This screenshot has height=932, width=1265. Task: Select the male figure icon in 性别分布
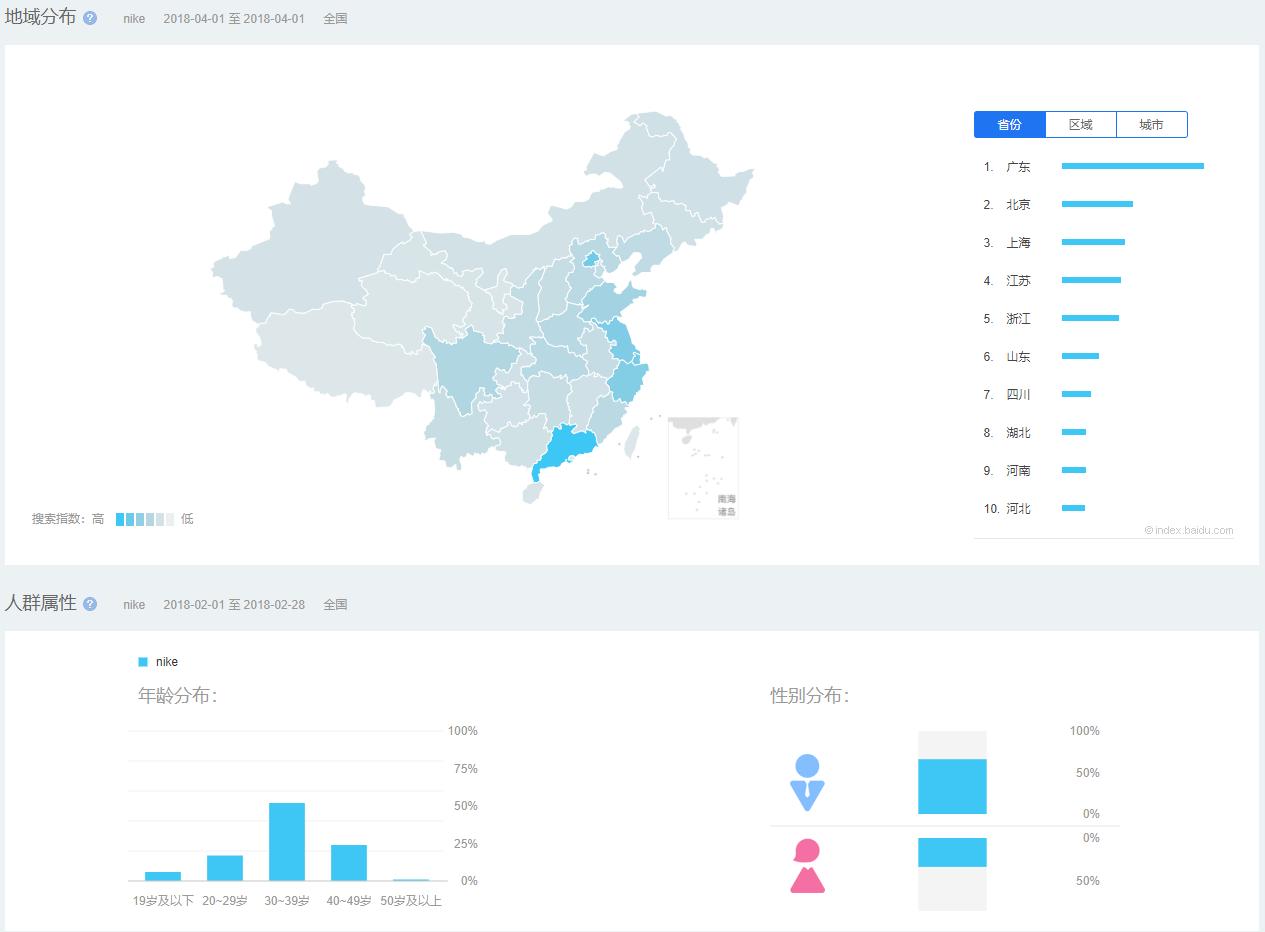[x=808, y=783]
